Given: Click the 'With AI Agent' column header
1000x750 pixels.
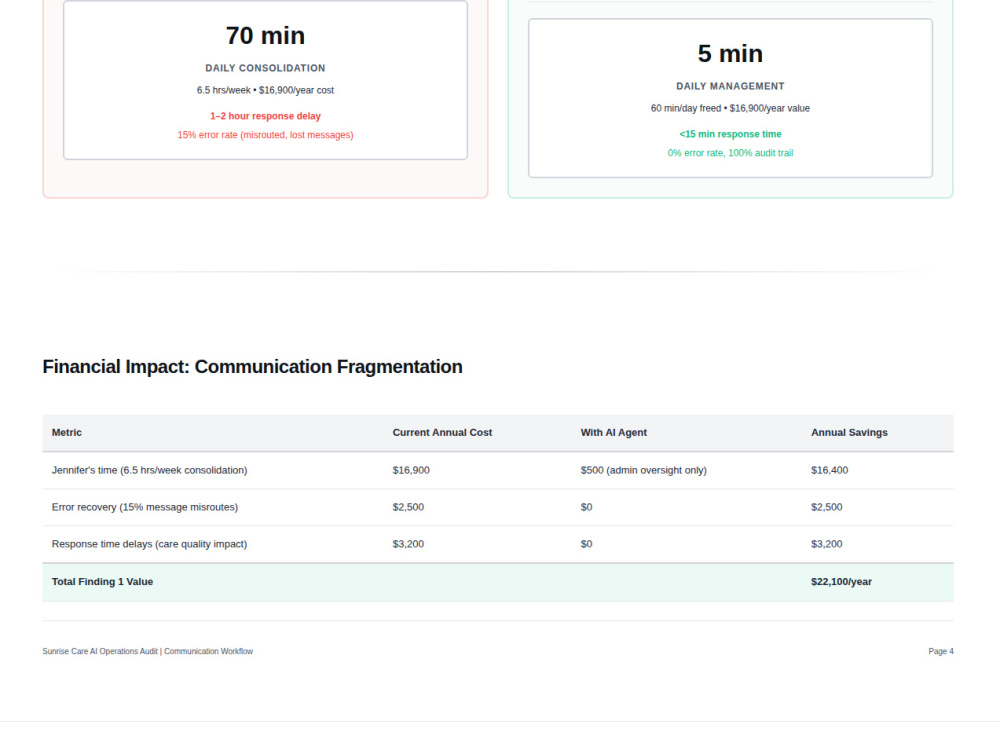Looking at the screenshot, I should coord(614,432).
